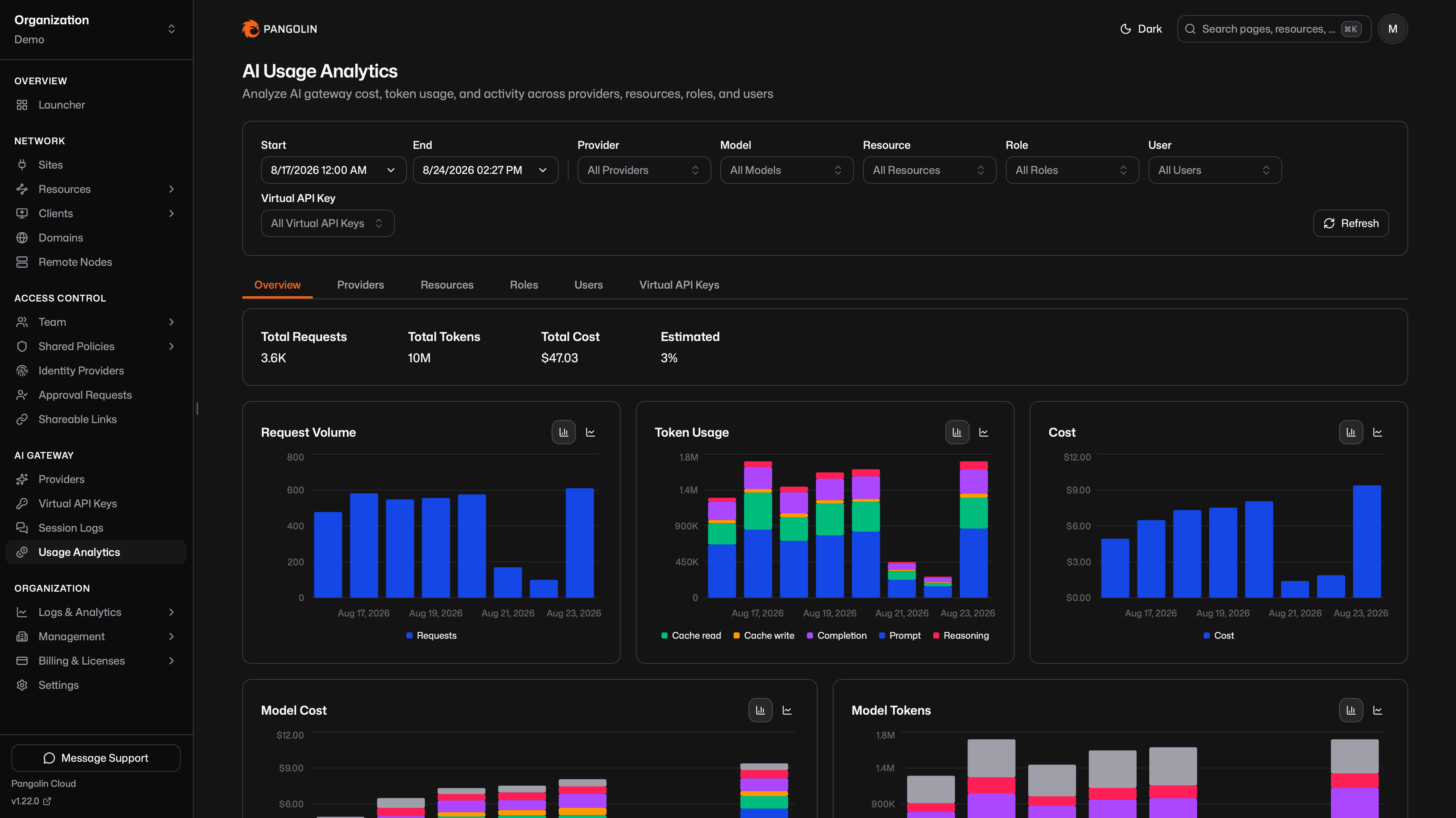1456x818 pixels.
Task: Click the Shareable Links chain icon
Action: click(22, 419)
